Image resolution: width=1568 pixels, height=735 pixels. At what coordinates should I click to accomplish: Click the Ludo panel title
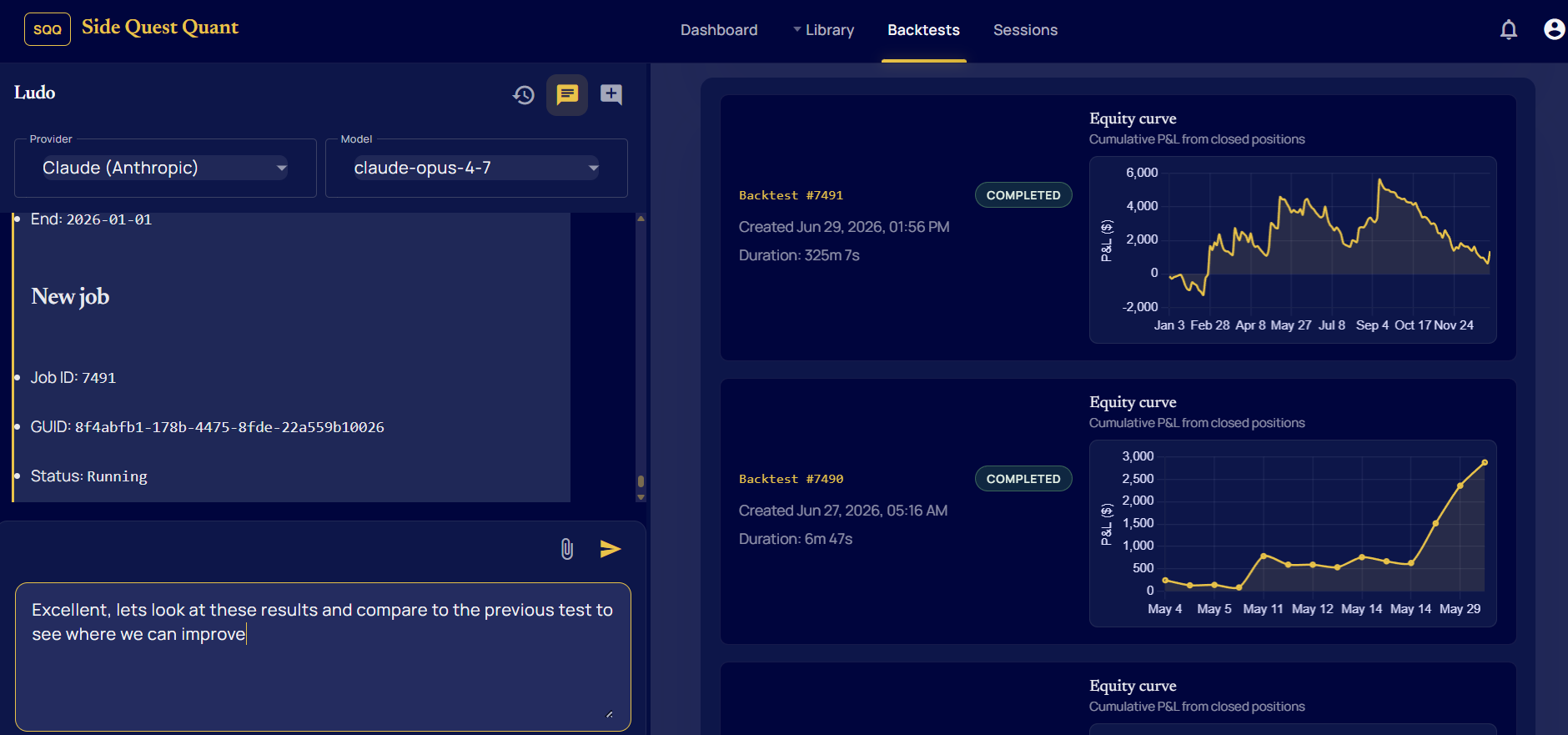(x=35, y=93)
